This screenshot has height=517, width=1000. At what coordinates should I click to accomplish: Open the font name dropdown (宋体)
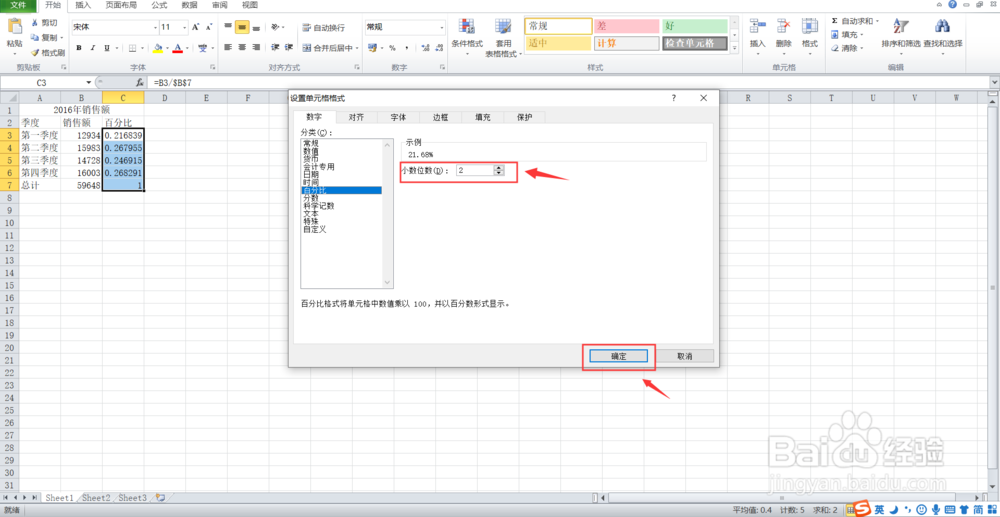(155, 27)
